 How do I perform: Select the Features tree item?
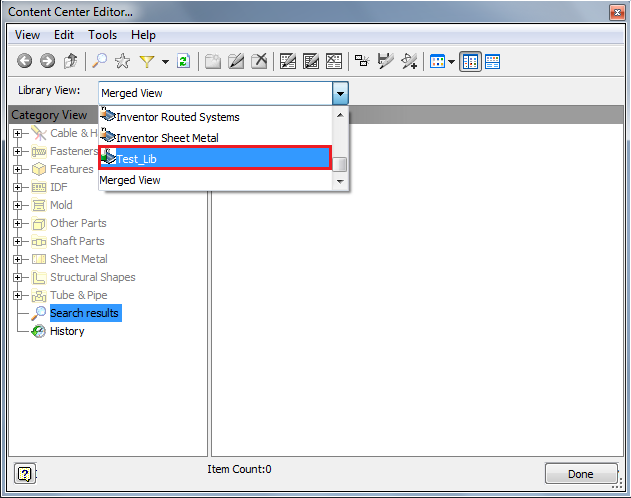[x=72, y=169]
